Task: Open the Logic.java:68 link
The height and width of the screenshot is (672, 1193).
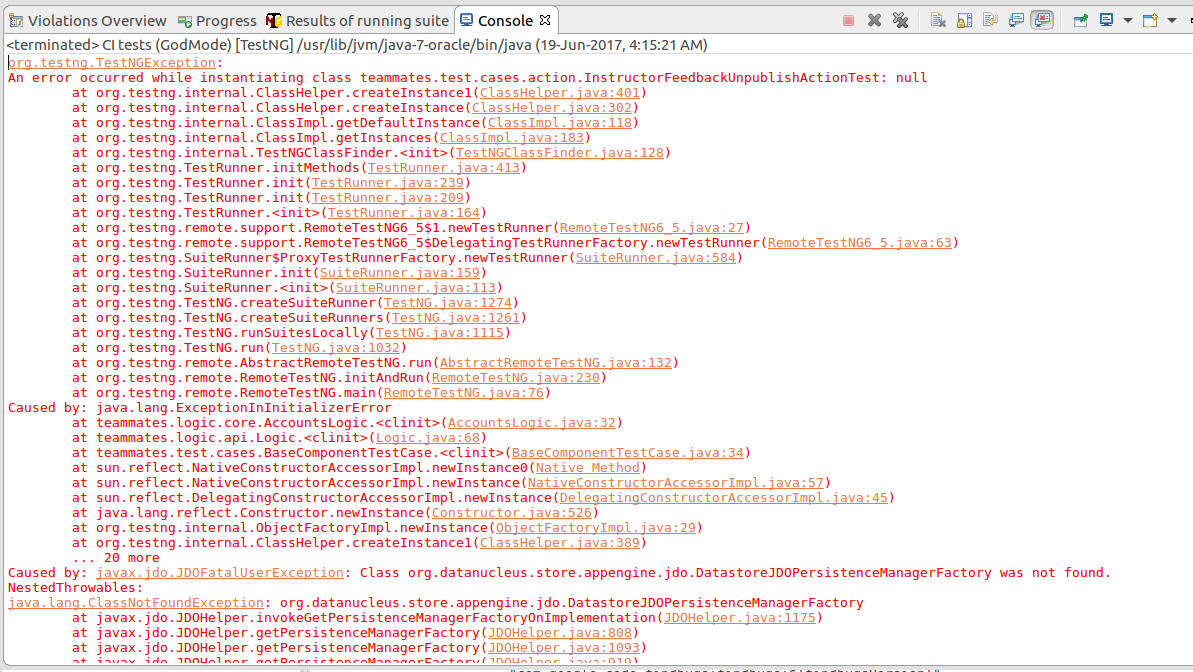Action: tap(428, 438)
